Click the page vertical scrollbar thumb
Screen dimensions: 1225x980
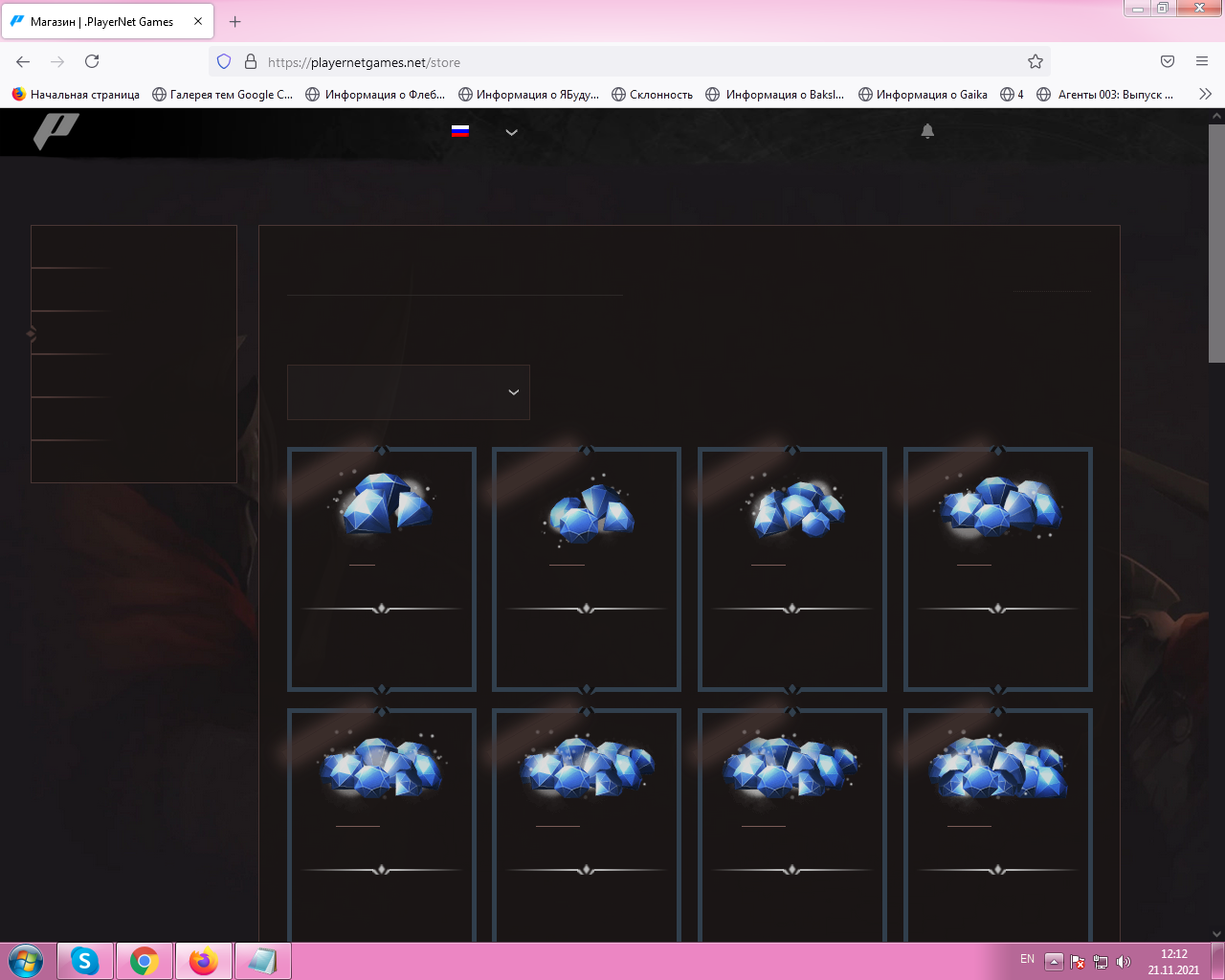pyautogui.click(x=1215, y=244)
